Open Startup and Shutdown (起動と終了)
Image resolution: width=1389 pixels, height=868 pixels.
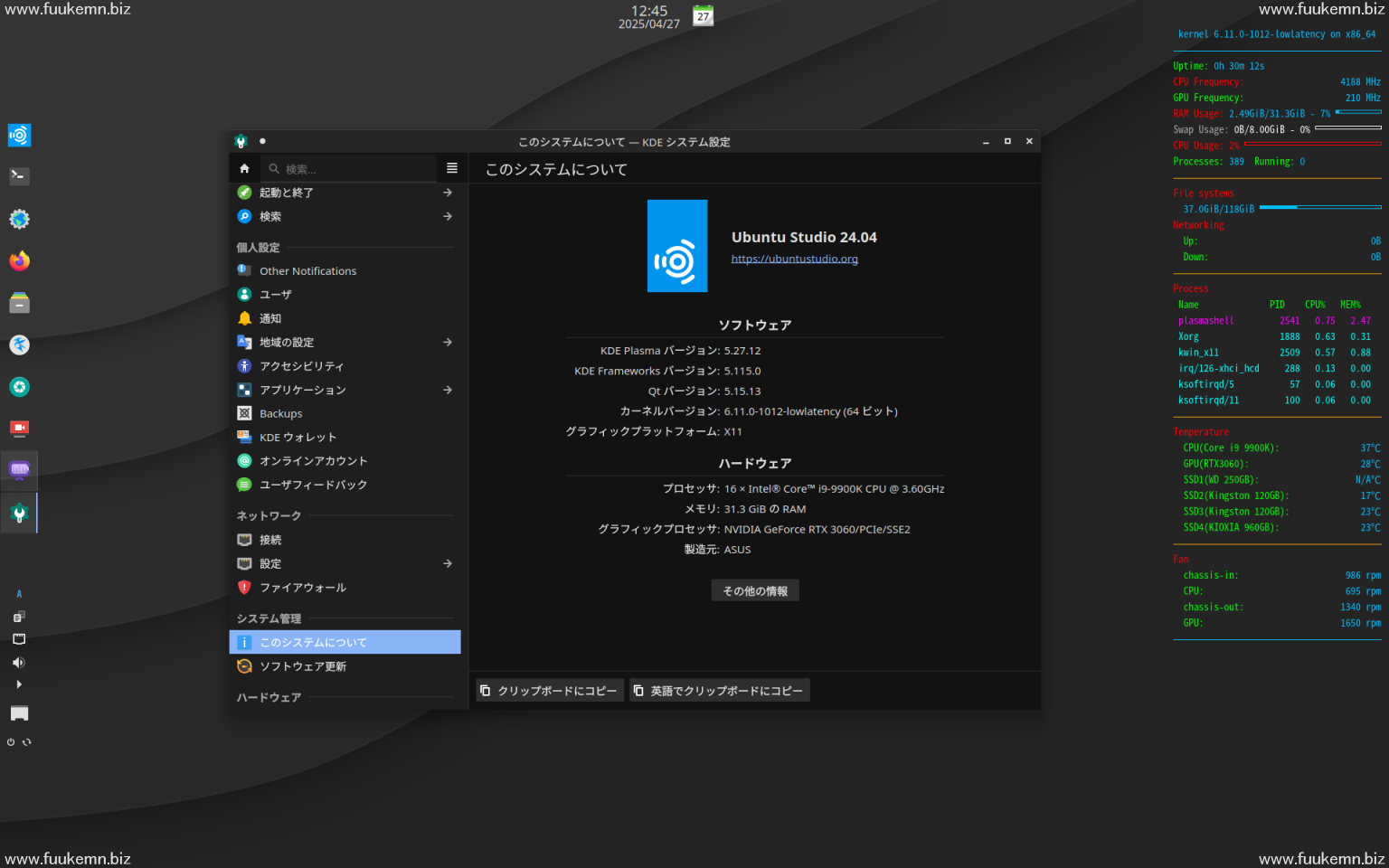tap(345, 193)
